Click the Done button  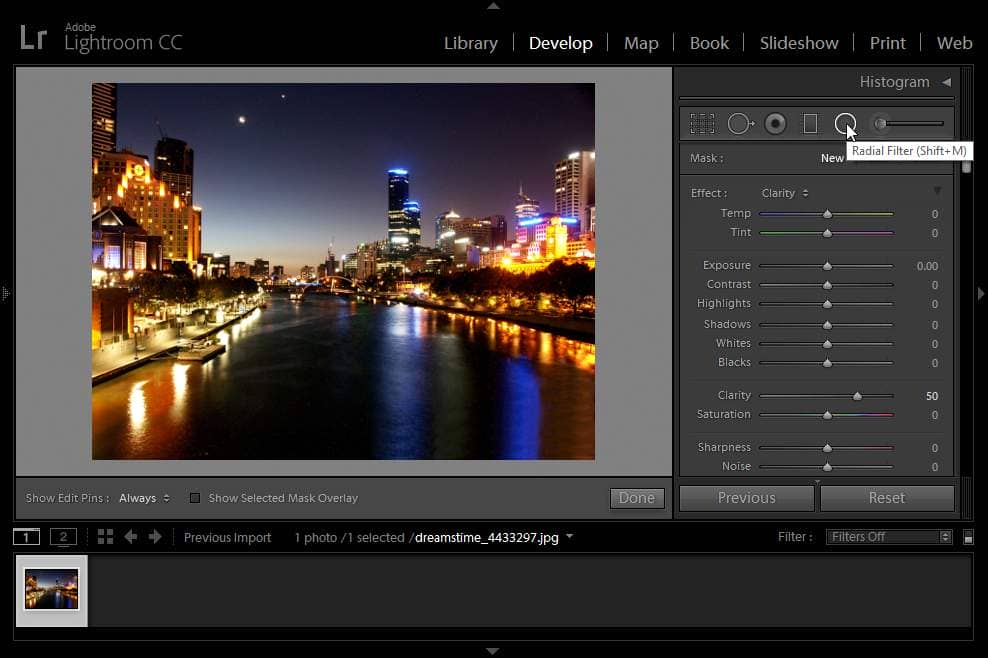point(637,498)
